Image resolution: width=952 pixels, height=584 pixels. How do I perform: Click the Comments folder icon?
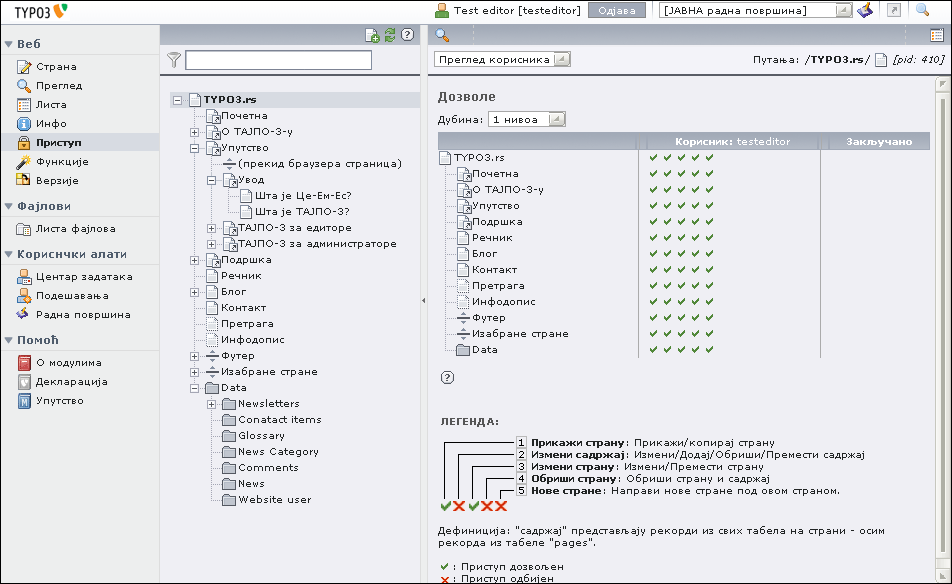(x=229, y=468)
